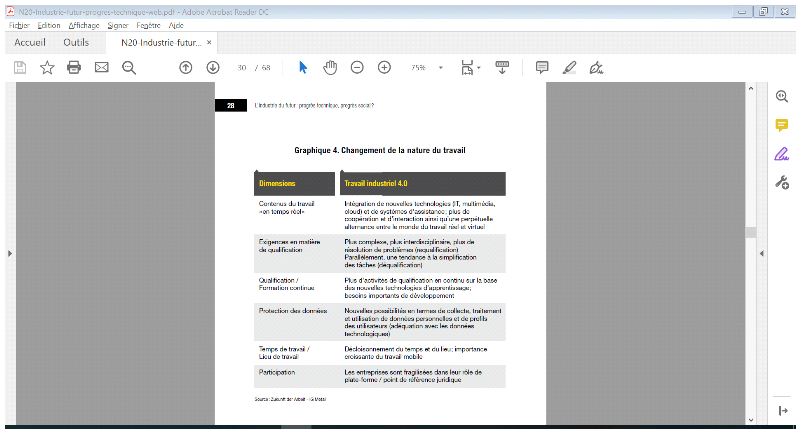
Task: Click the Qualification / Formation continue label
Action: coord(286,284)
